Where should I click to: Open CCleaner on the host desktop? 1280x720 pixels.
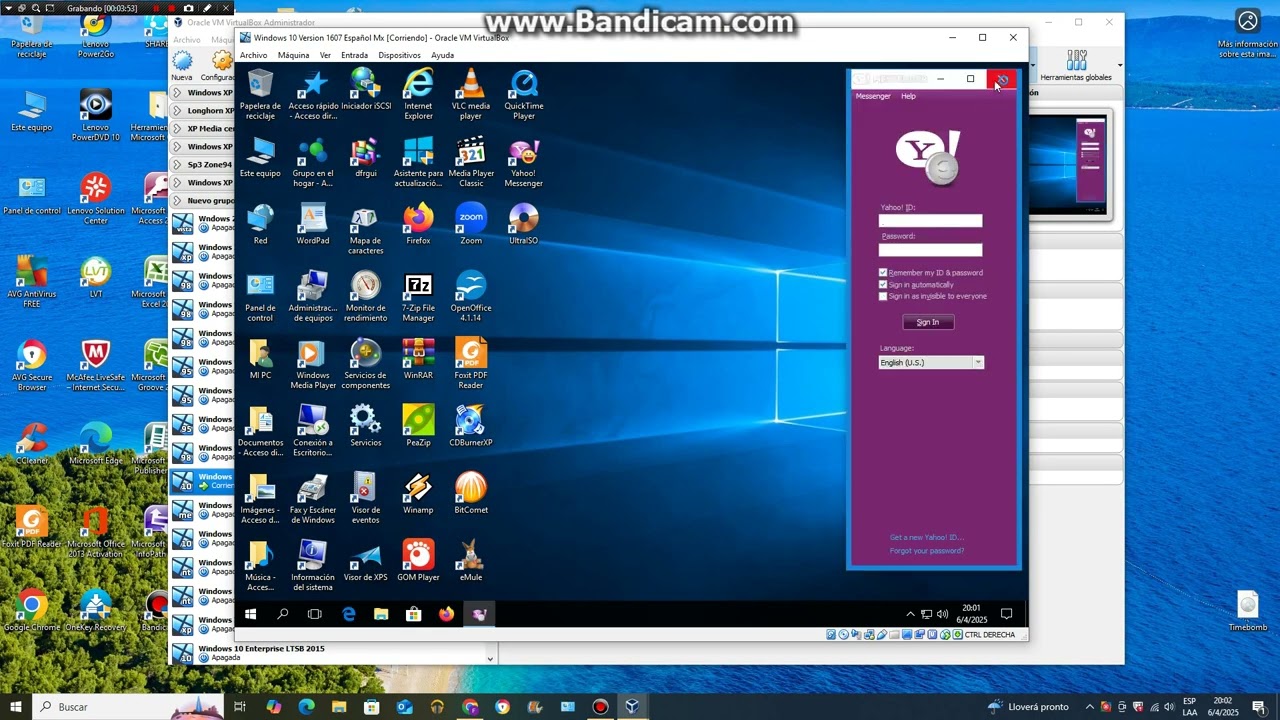coord(32,445)
